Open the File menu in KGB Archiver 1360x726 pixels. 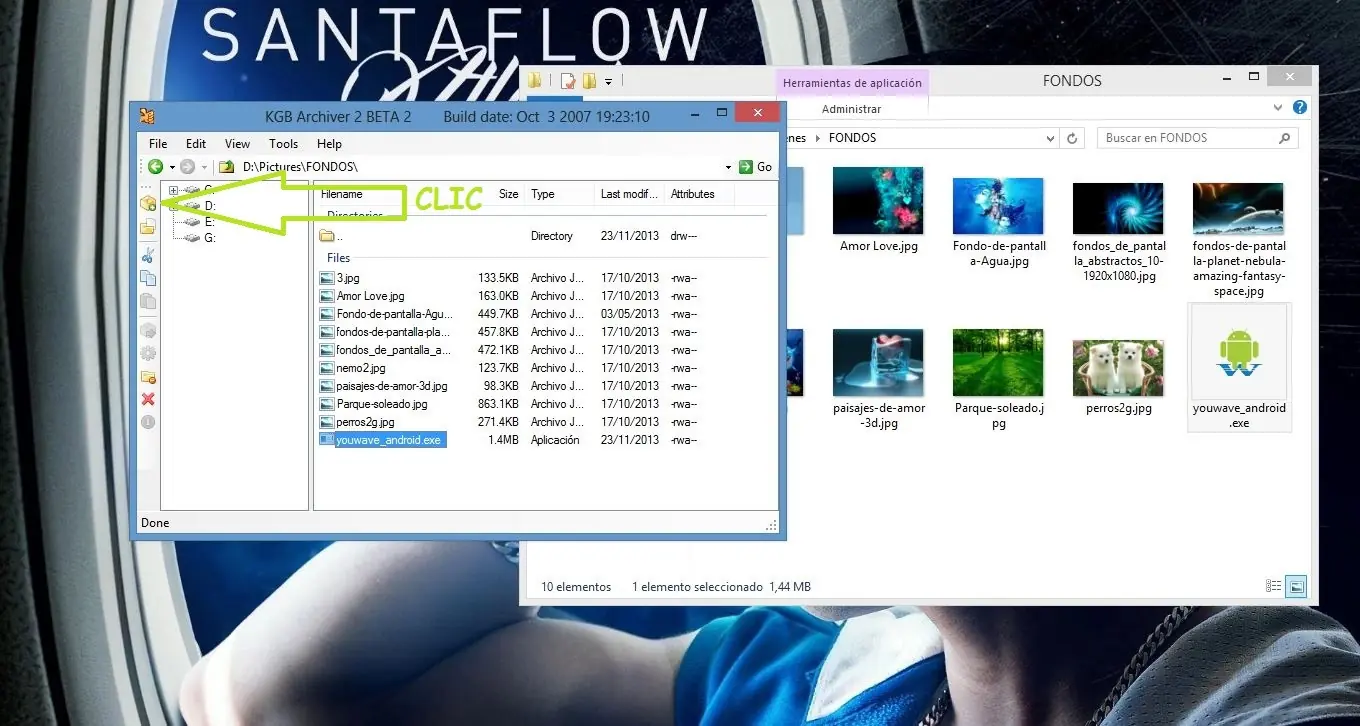pos(158,144)
